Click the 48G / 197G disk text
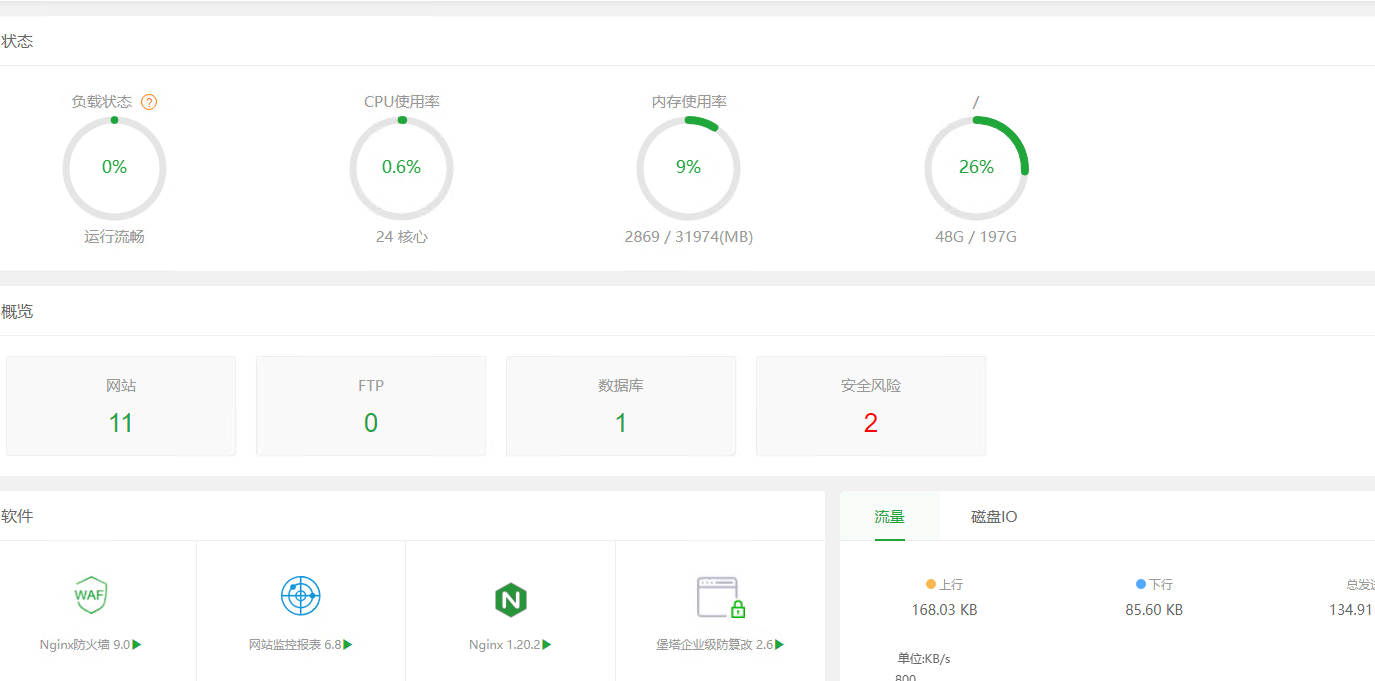 point(976,237)
